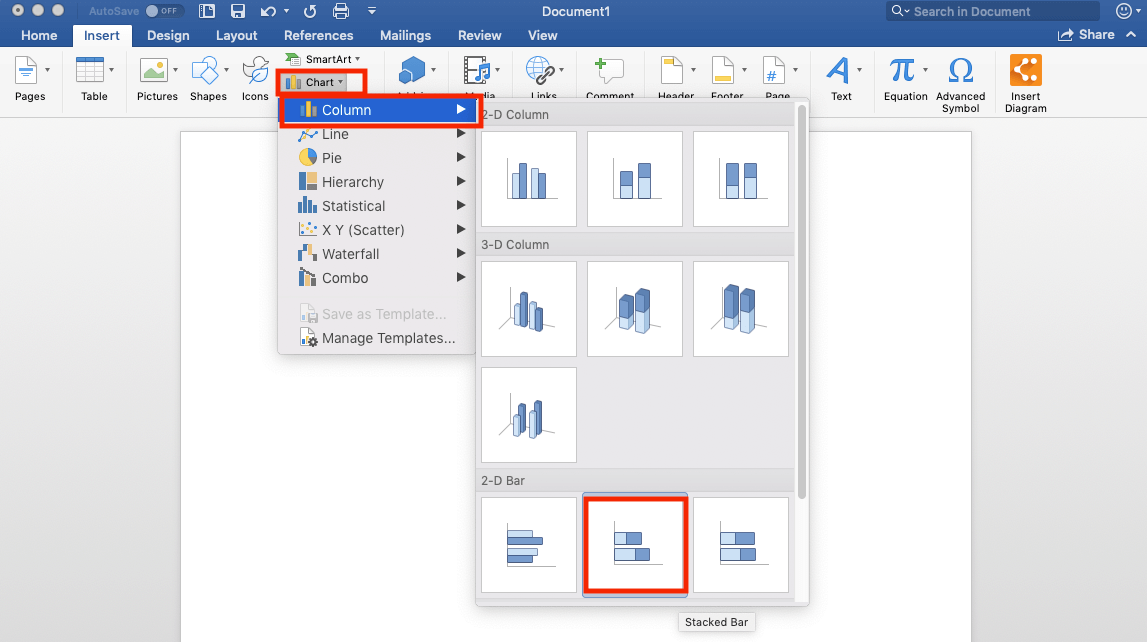Select X Y (Scatter) chart type

point(379,230)
